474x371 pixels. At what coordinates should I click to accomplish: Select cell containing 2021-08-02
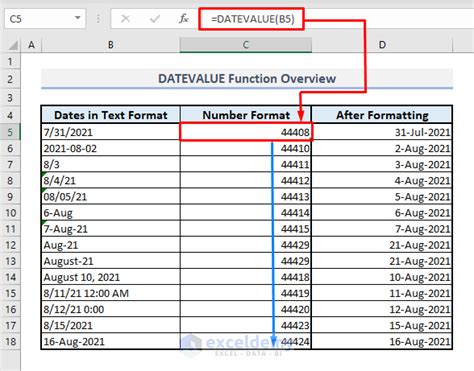click(111, 148)
